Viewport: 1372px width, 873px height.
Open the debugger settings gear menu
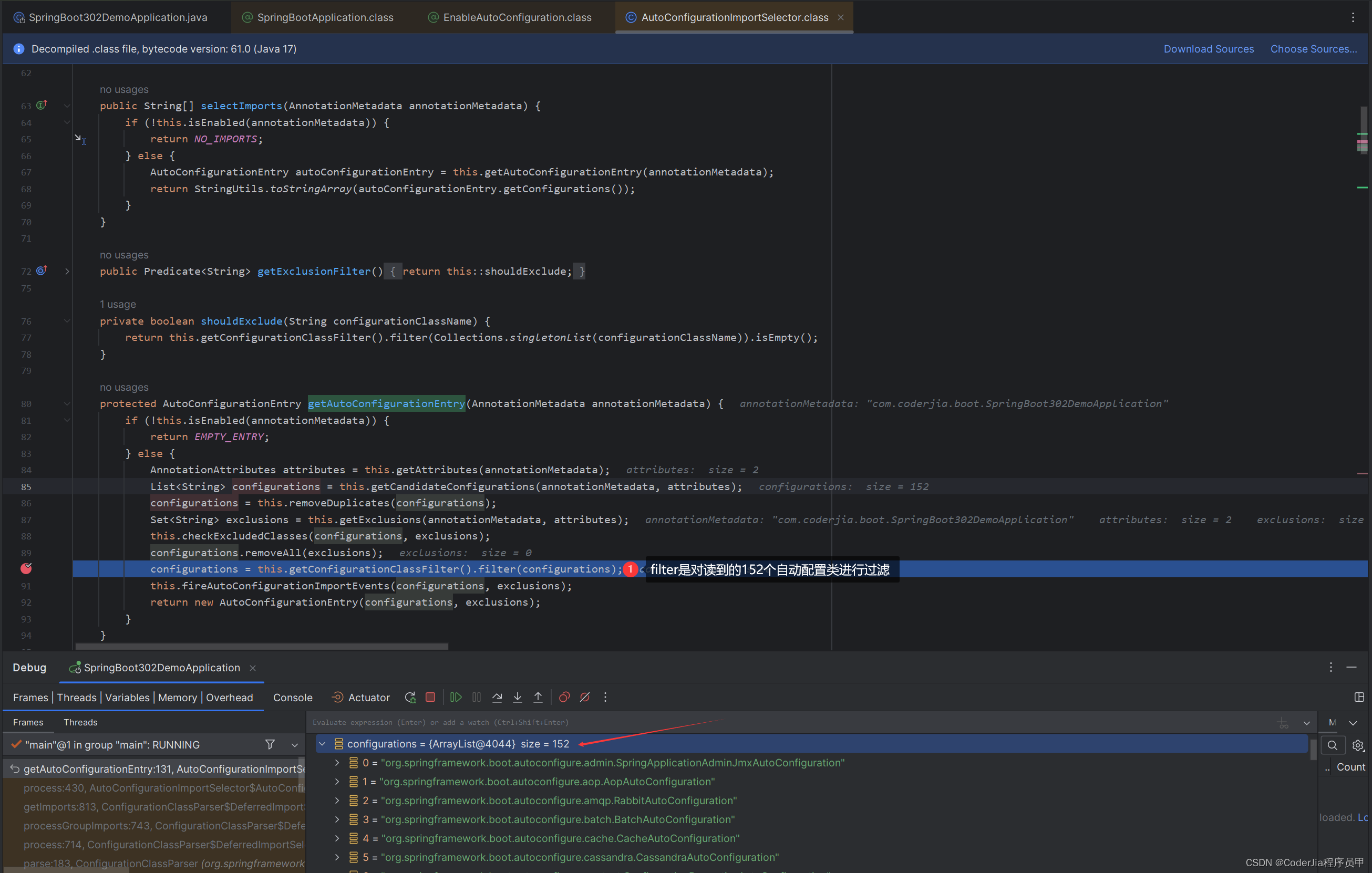click(1358, 745)
